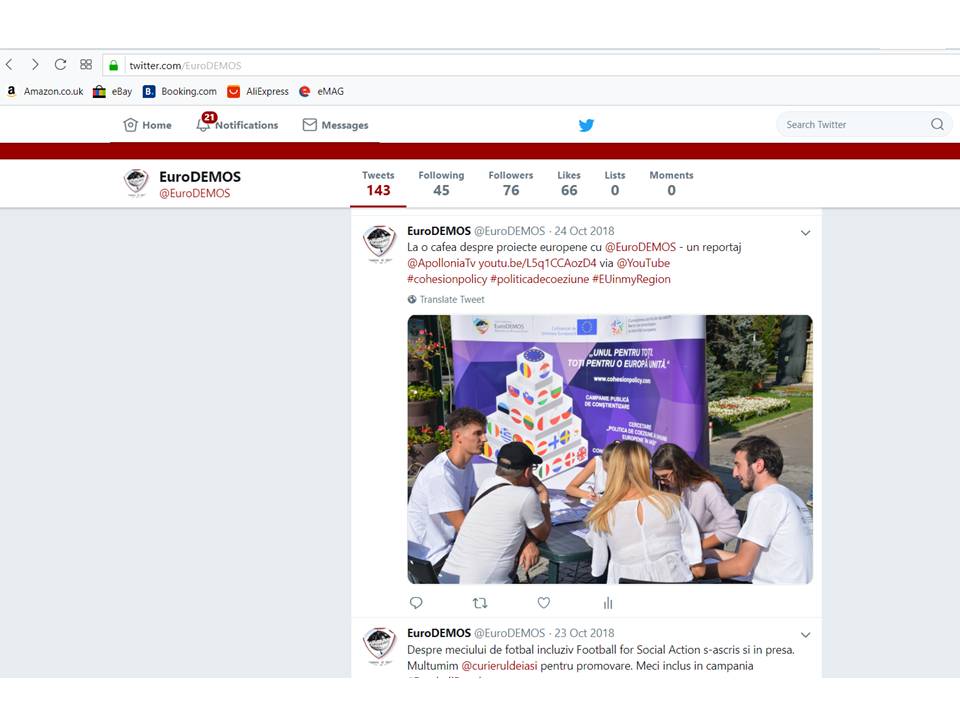This screenshot has width=960, height=720.
Task: Select the Likes 66 tab
Action: pyautogui.click(x=569, y=183)
